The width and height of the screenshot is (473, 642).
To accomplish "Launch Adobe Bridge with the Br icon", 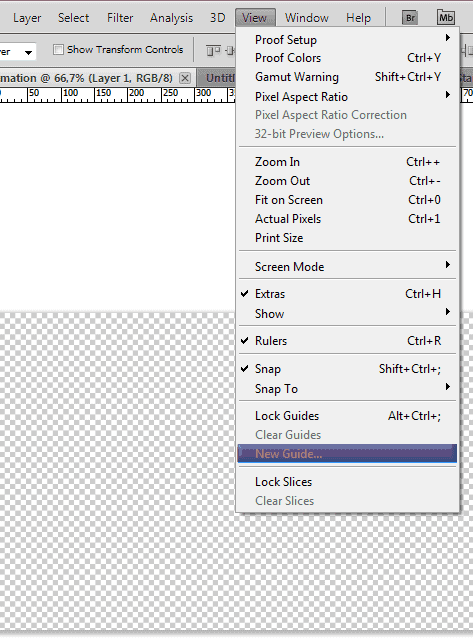I will point(410,18).
